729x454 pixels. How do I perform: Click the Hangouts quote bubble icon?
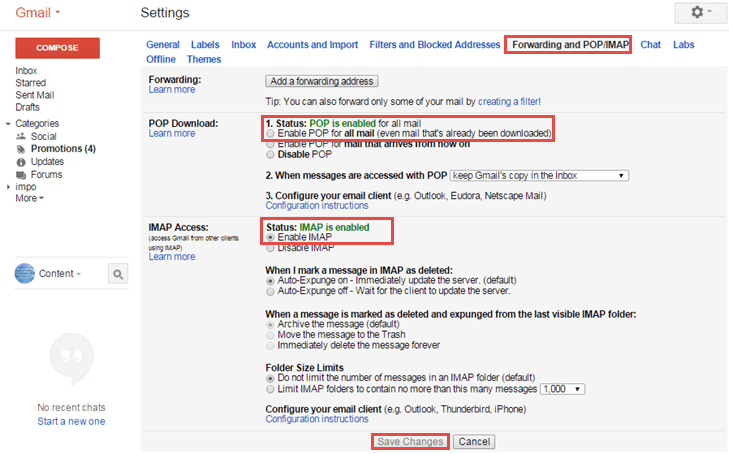pyautogui.click(x=72, y=359)
